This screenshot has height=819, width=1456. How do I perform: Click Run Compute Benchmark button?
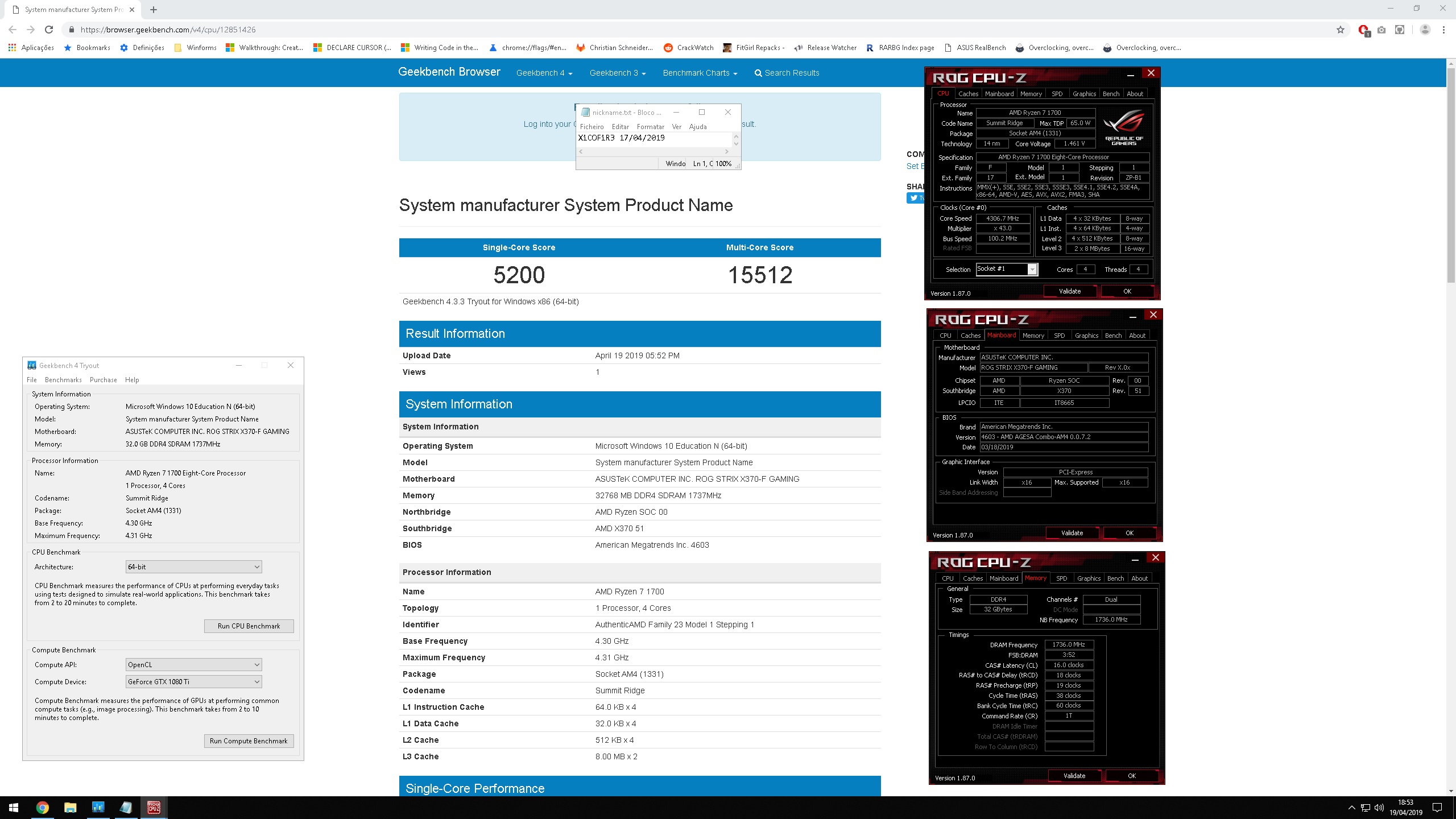click(249, 741)
